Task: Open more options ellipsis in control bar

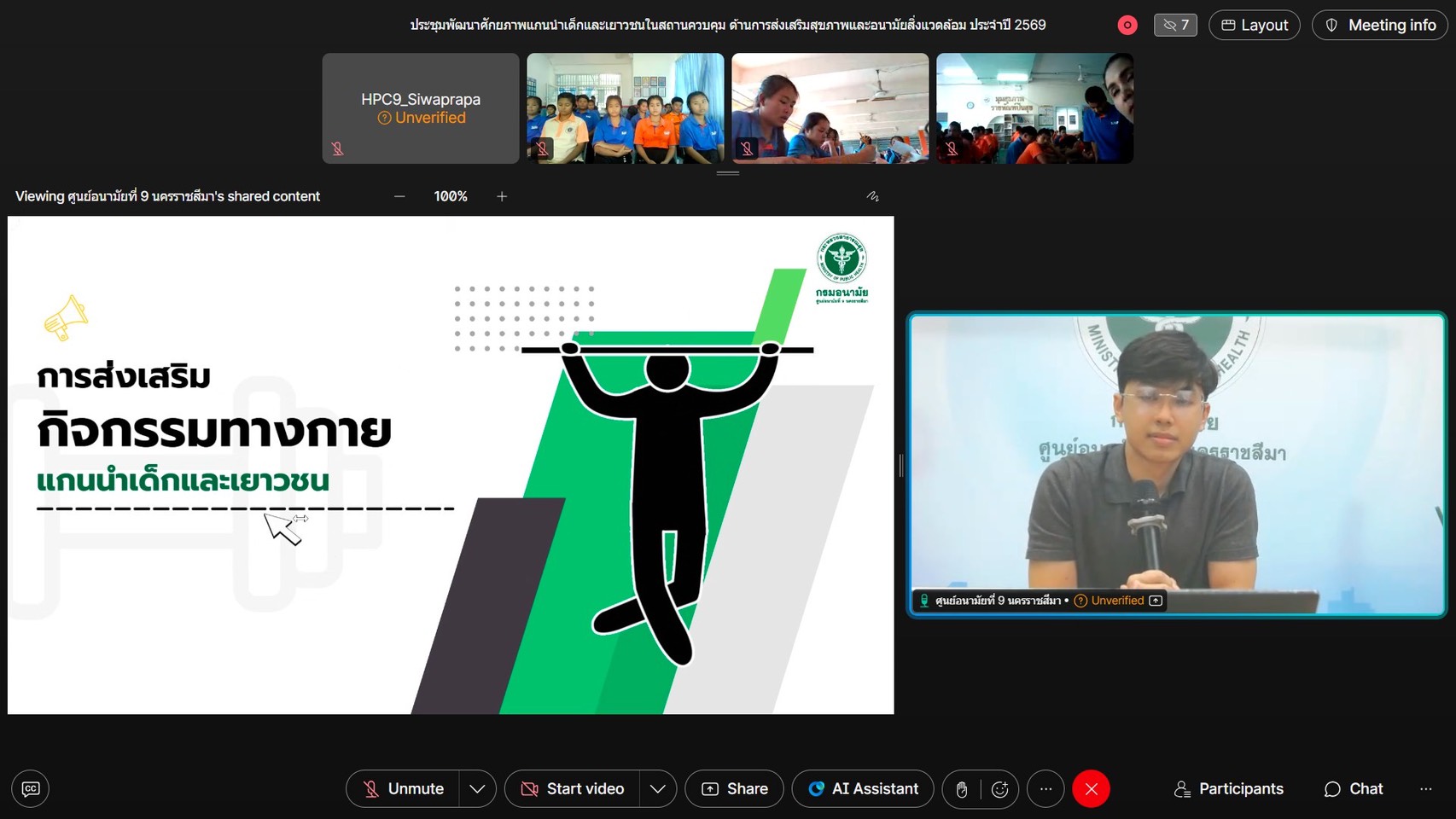Action: [x=1045, y=789]
